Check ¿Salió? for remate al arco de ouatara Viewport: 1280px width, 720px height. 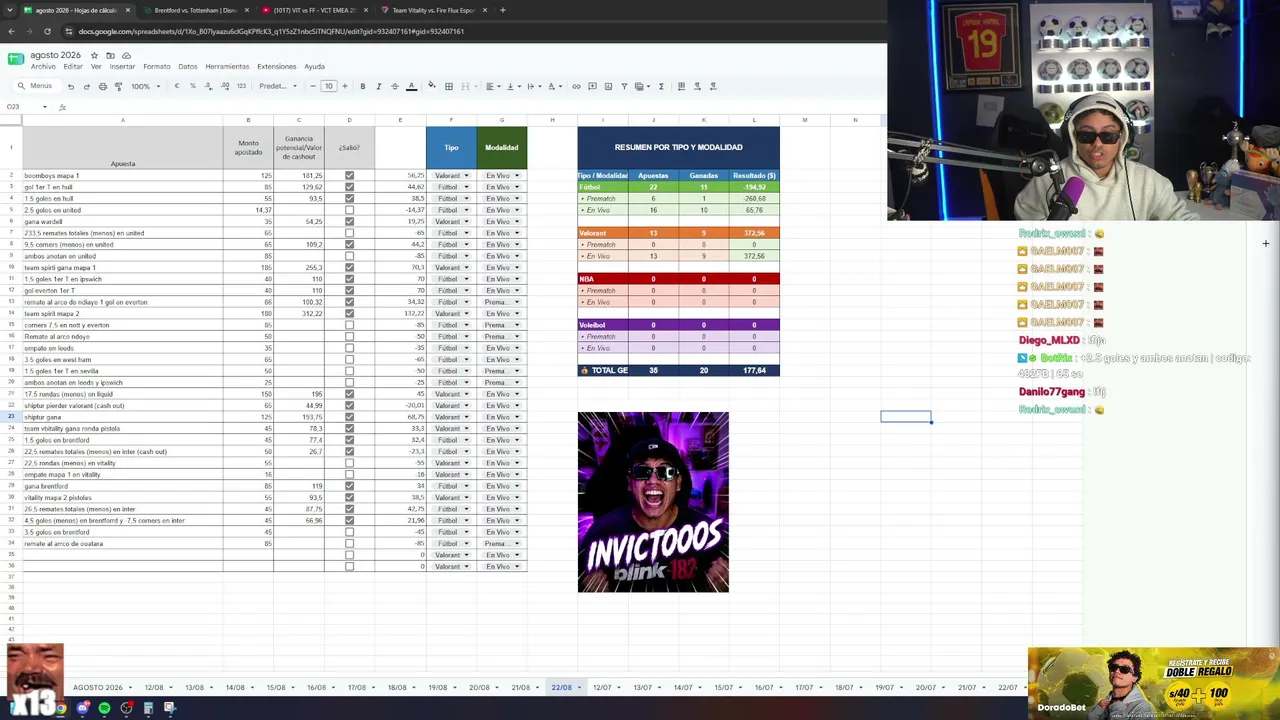349,544
